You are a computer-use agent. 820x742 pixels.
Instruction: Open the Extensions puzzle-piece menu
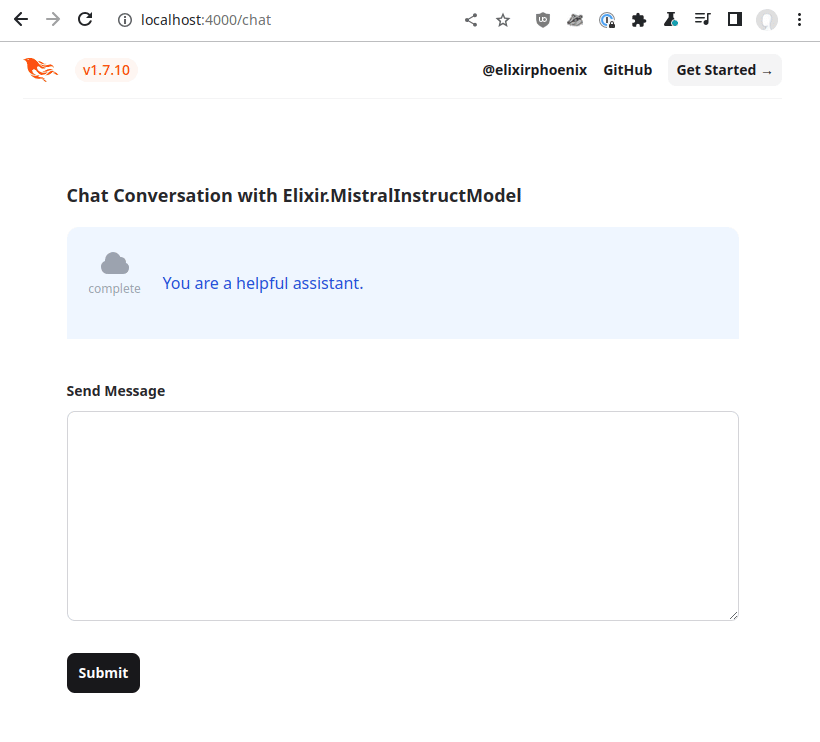pyautogui.click(x=639, y=20)
